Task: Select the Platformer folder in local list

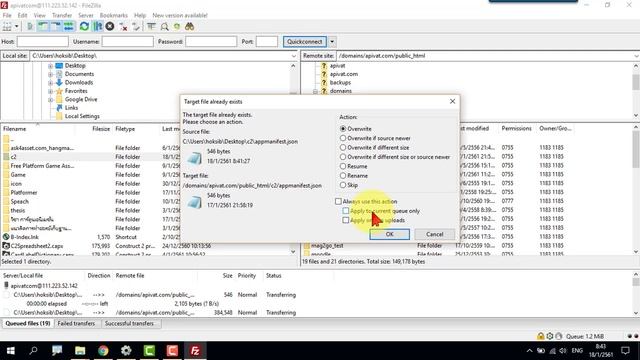Action: point(24,192)
